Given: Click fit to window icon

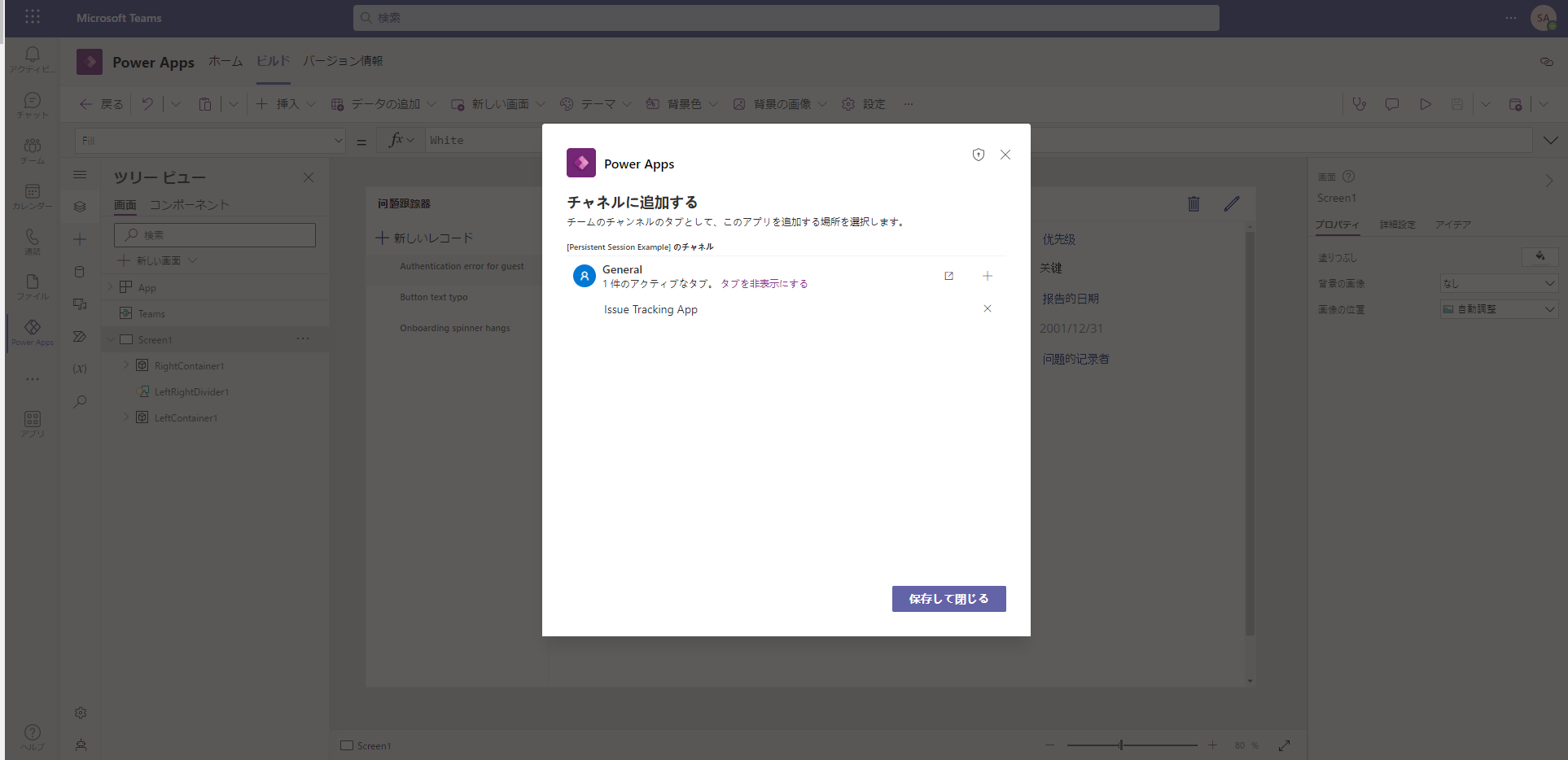Looking at the screenshot, I should point(1284,745).
